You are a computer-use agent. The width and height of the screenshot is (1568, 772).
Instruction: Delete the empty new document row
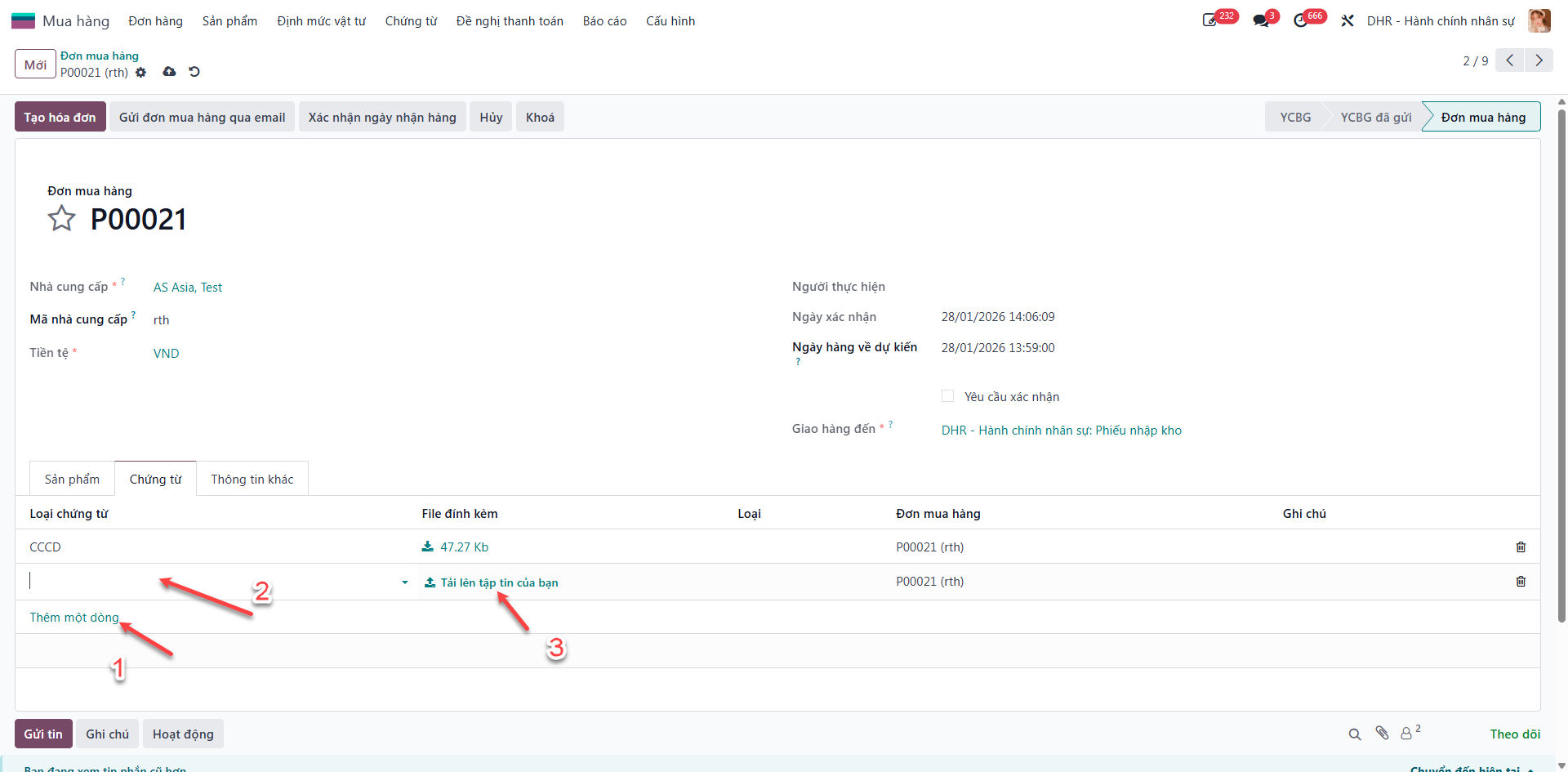(1521, 581)
